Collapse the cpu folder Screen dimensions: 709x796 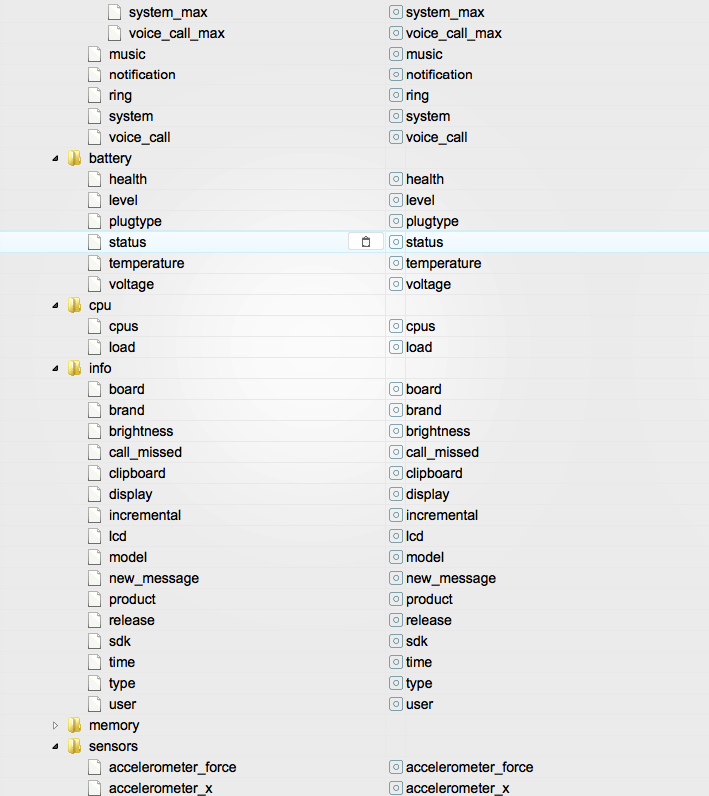pyautogui.click(x=55, y=306)
